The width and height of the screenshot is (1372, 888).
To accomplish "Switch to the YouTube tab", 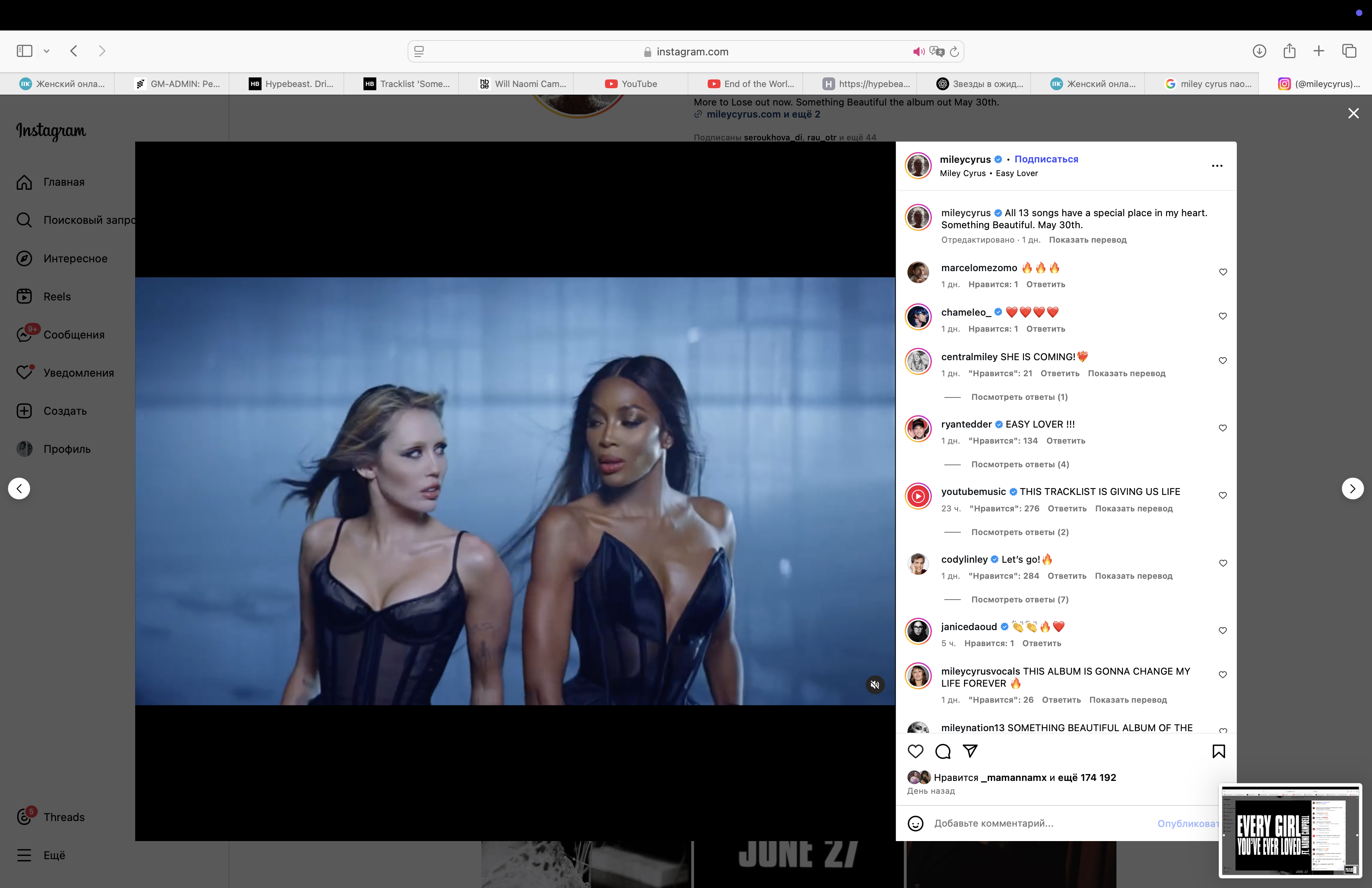I will (631, 83).
